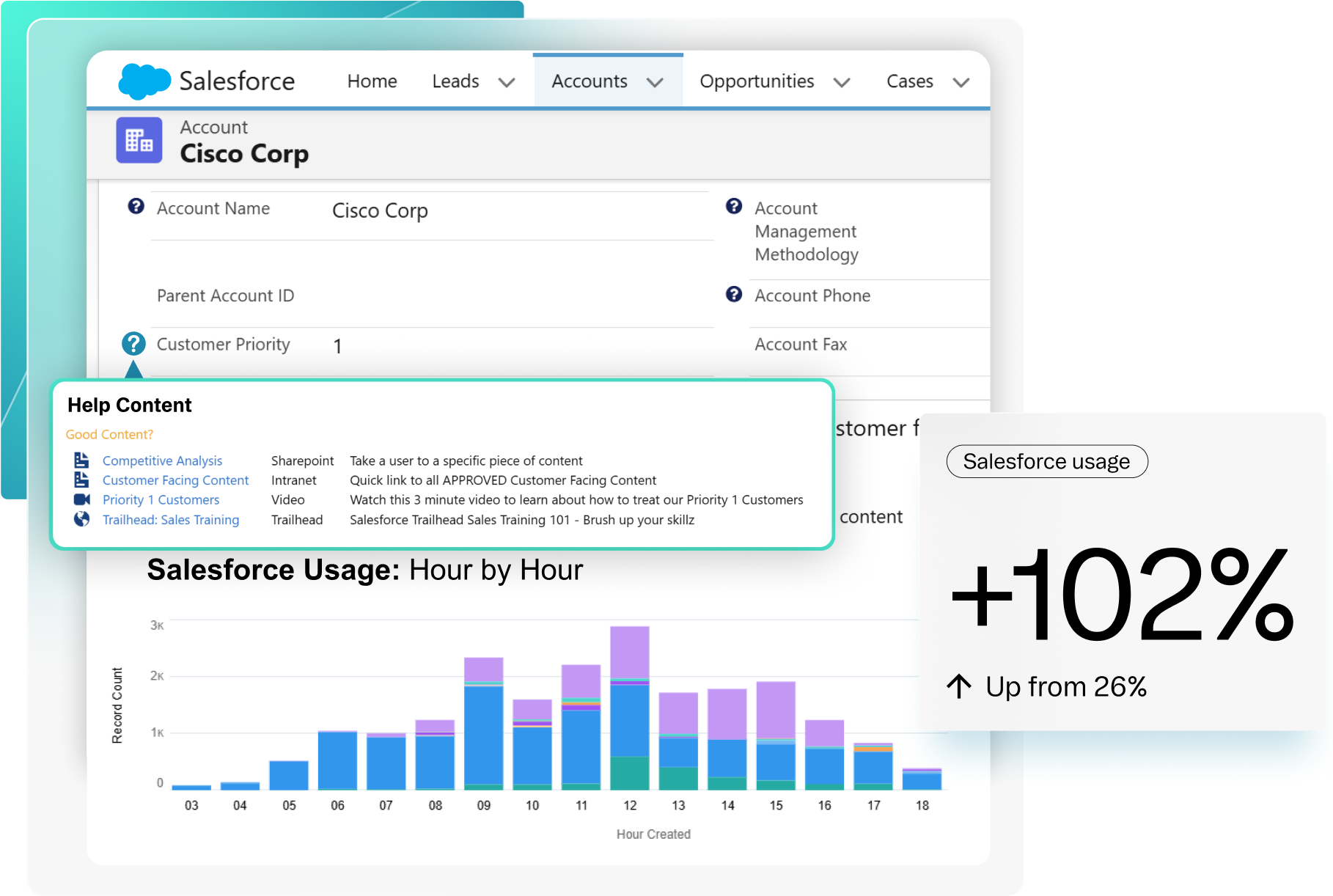Click the Customer Priority help icon

click(x=133, y=343)
